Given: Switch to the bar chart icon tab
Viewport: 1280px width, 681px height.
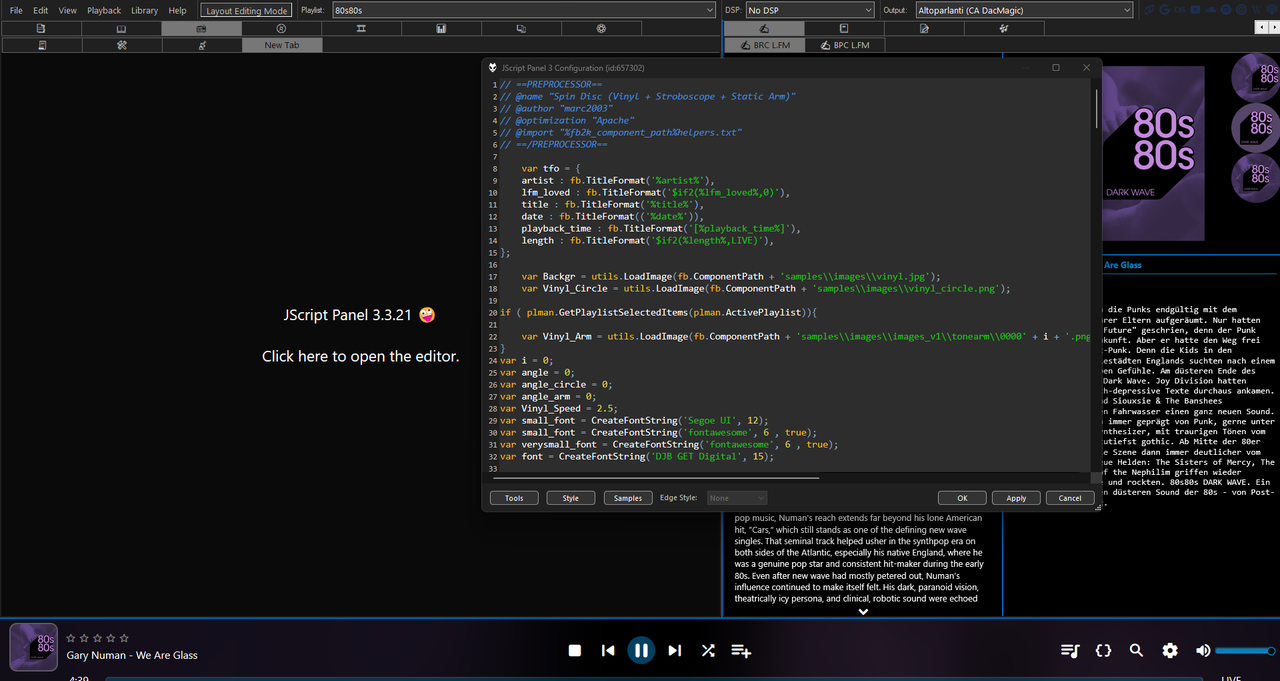Looking at the screenshot, I should coord(441,29).
